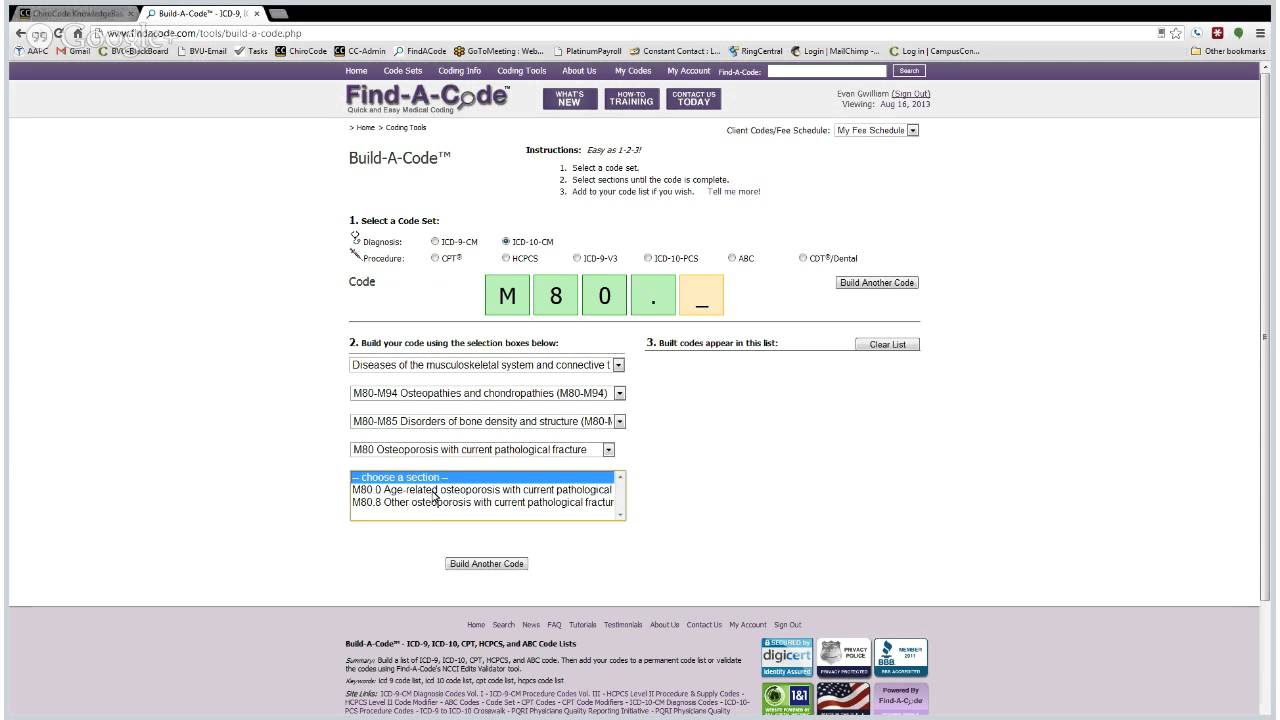Viewport: 1280px width, 720px height.
Task: Click the Home breadcrumb link
Action: click(366, 128)
